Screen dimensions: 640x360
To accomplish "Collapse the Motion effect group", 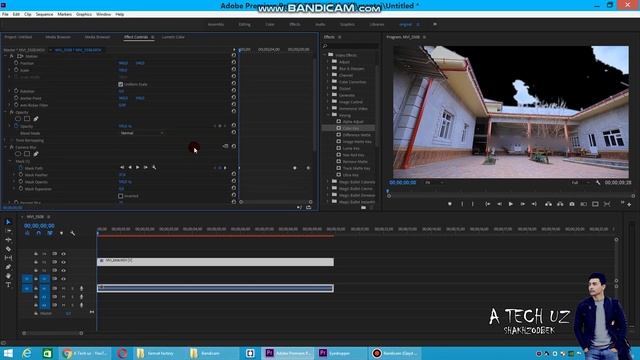I will pyautogui.click(x=5, y=56).
